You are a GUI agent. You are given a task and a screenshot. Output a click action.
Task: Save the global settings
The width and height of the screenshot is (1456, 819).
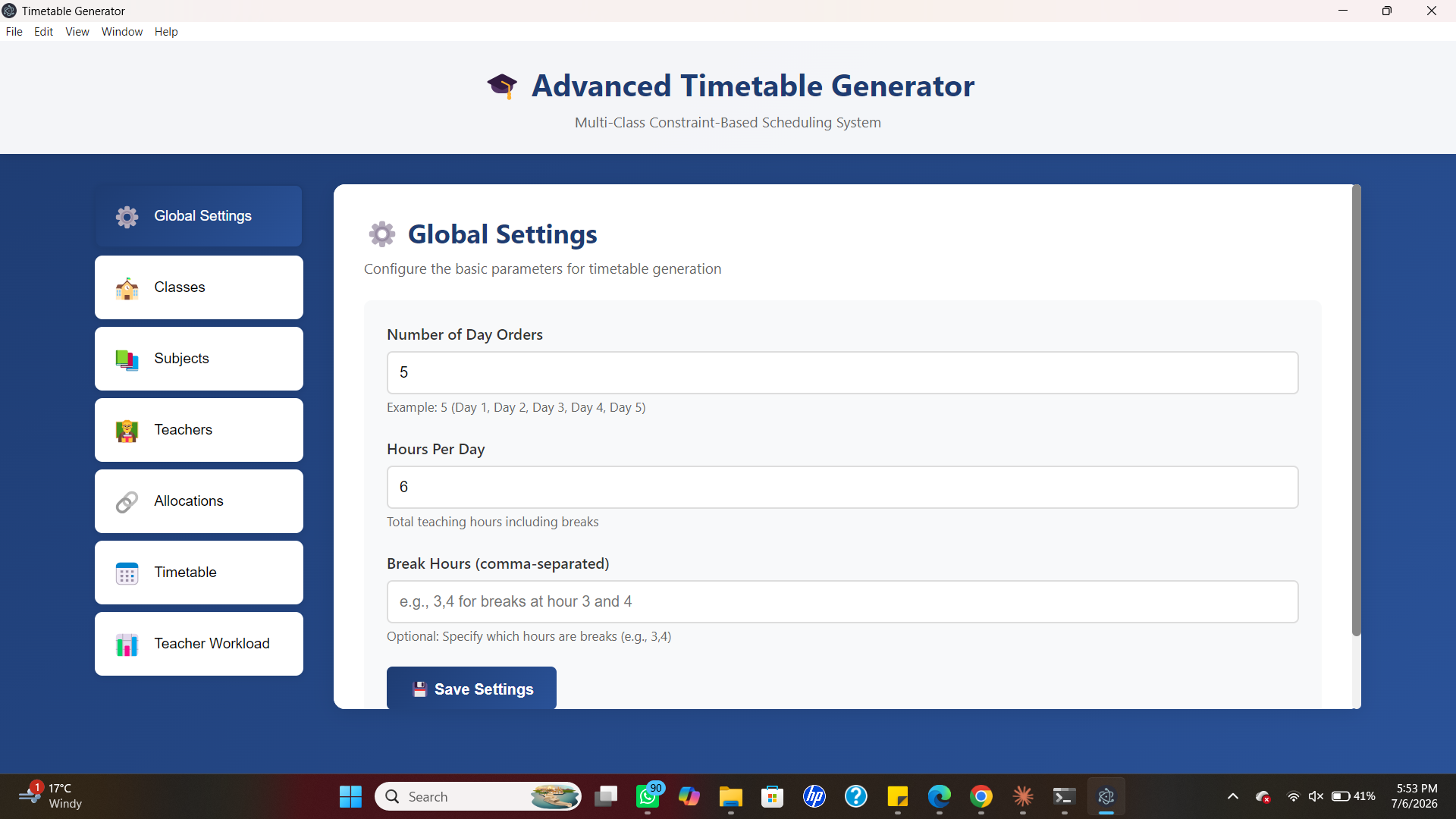pos(472,688)
